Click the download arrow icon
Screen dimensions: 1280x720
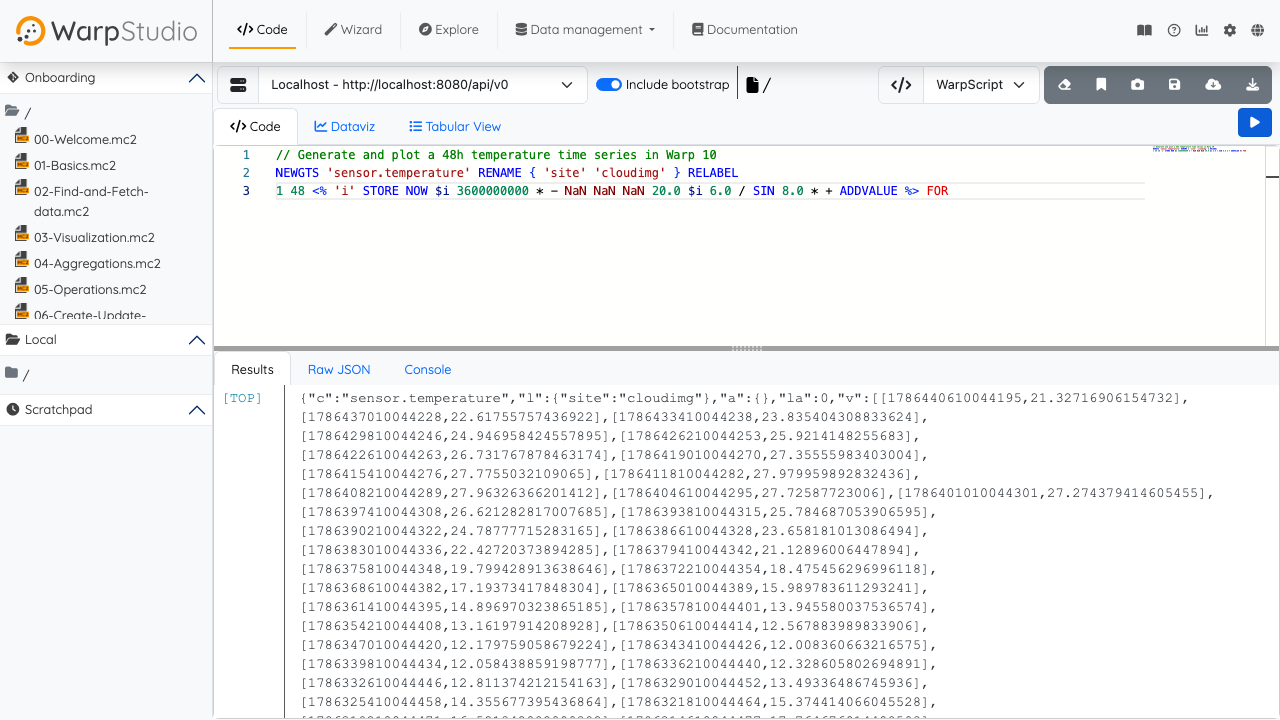[1252, 85]
